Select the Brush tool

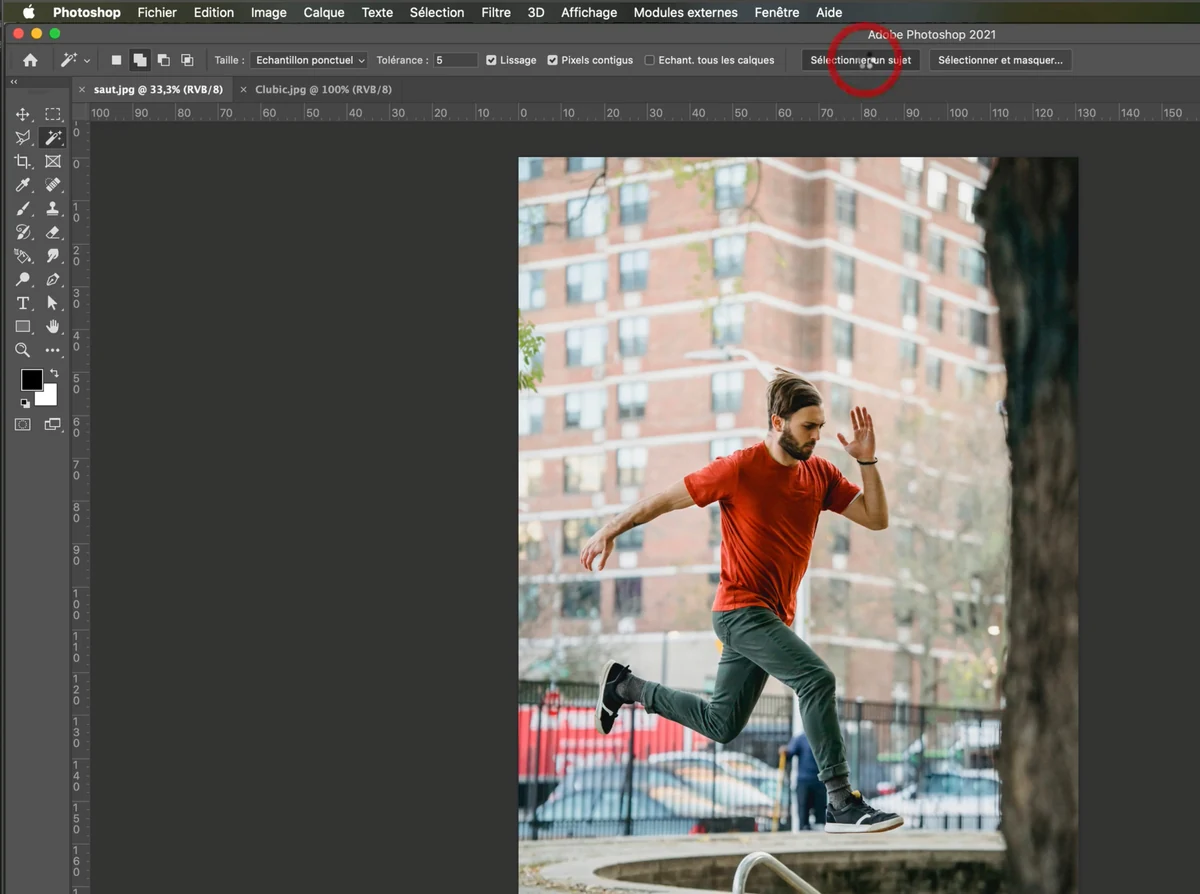(23, 209)
